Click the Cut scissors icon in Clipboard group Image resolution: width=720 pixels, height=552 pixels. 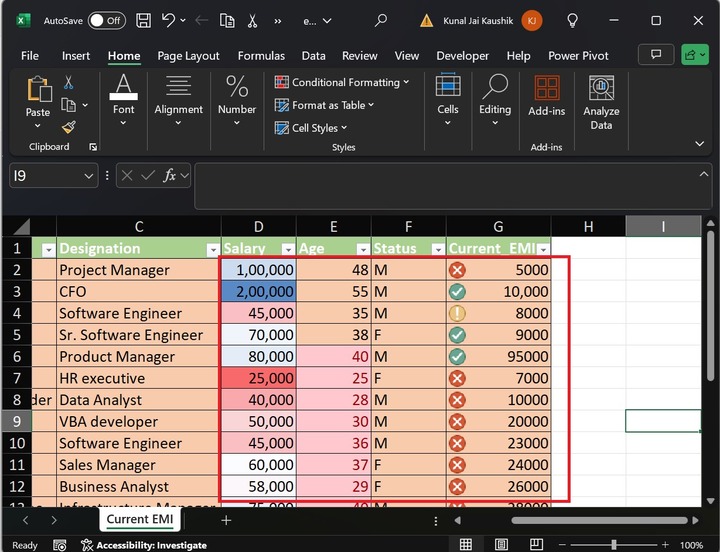tap(69, 83)
